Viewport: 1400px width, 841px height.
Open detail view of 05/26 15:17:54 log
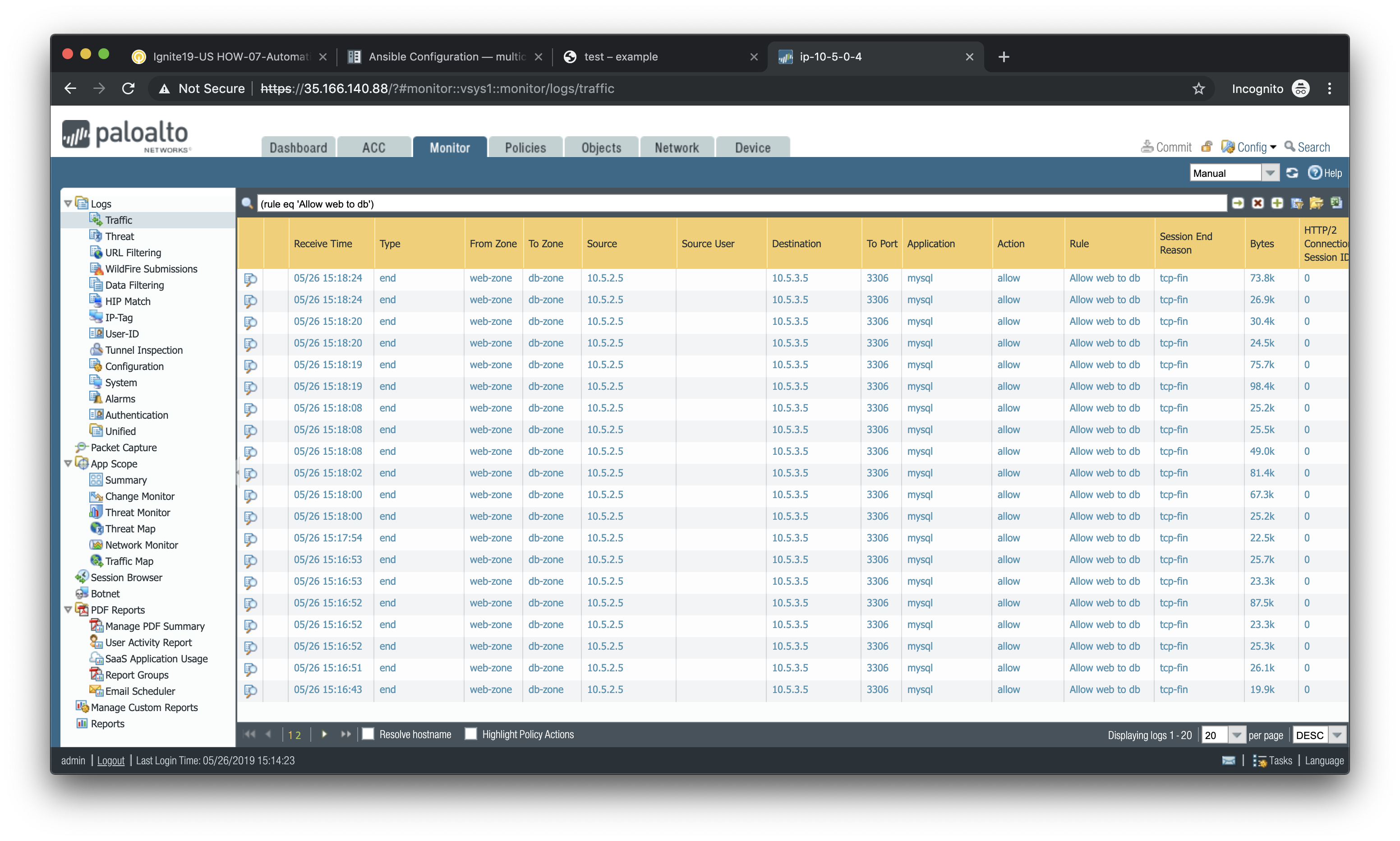[x=250, y=539]
